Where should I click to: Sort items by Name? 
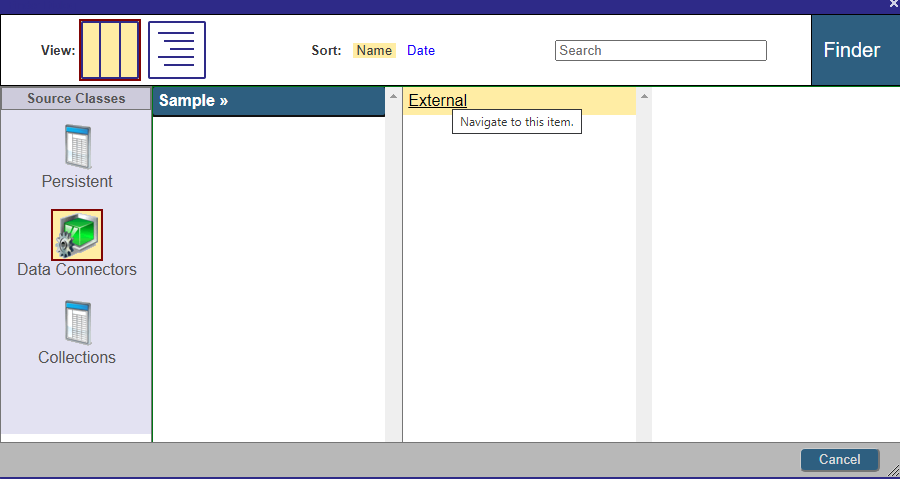pyautogui.click(x=374, y=50)
